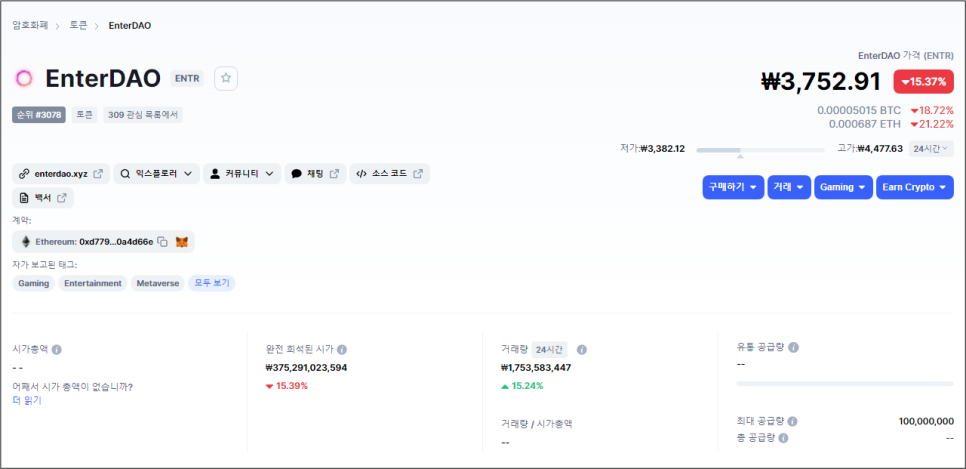Select the Gaming tag
Screen dimensions: 966x469
(x=34, y=283)
